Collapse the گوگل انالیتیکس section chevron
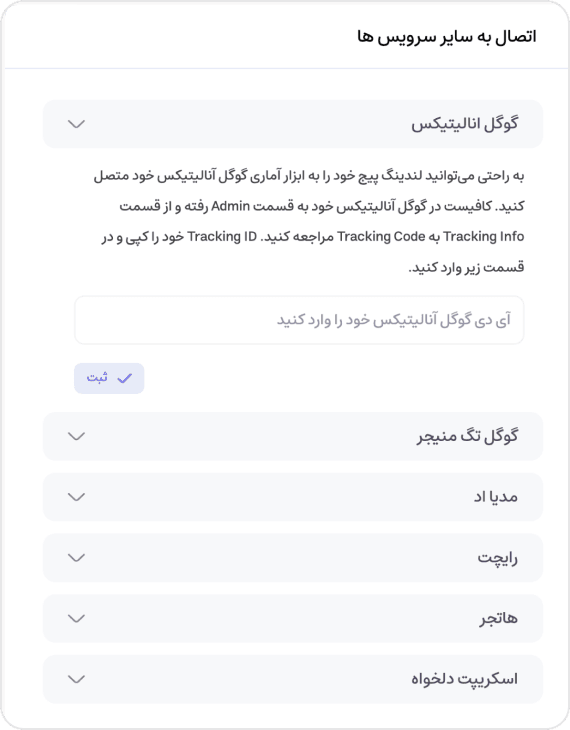This screenshot has width=570, height=730. tap(76, 124)
